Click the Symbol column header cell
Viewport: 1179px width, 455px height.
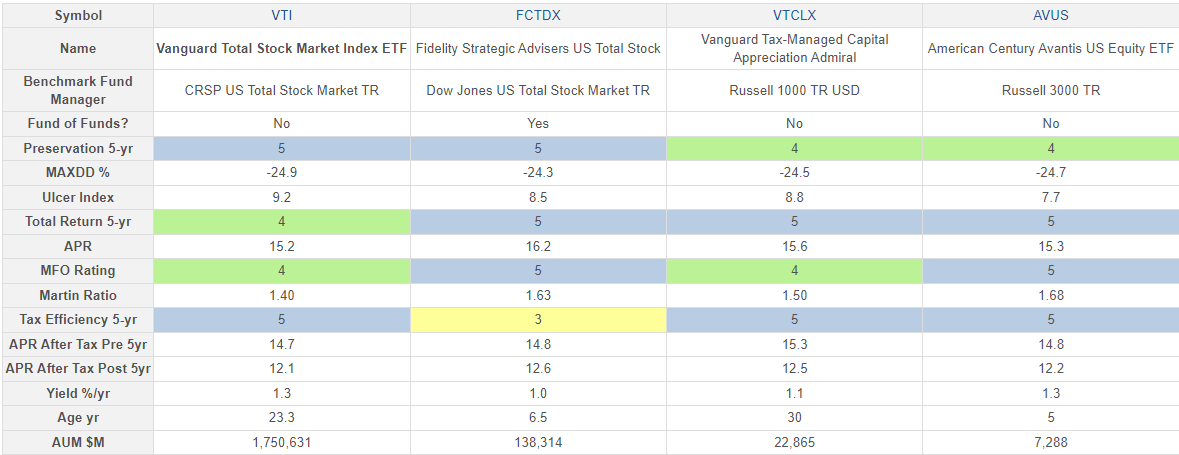[x=78, y=16]
